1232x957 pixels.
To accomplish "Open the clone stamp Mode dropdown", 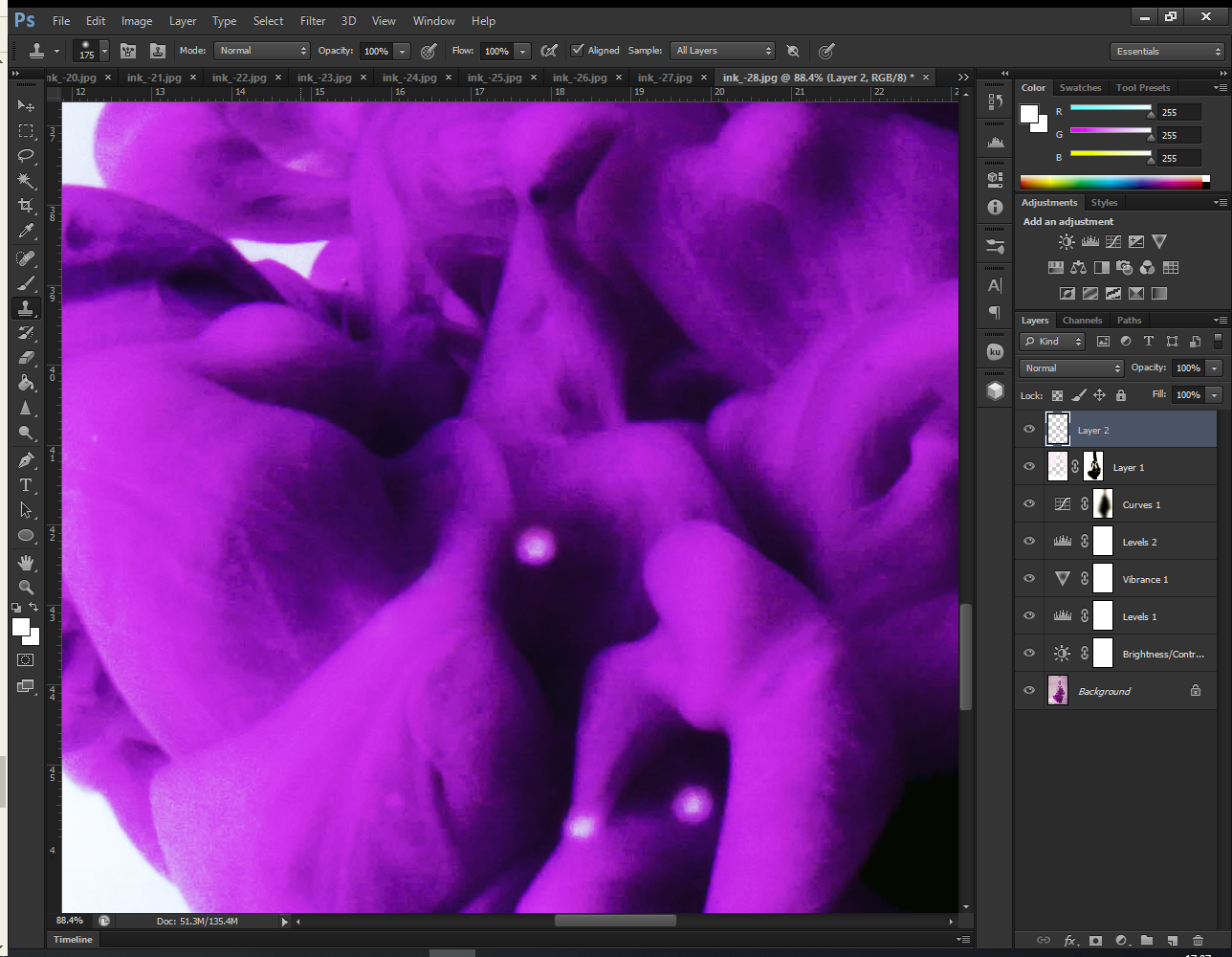I will (x=261, y=51).
